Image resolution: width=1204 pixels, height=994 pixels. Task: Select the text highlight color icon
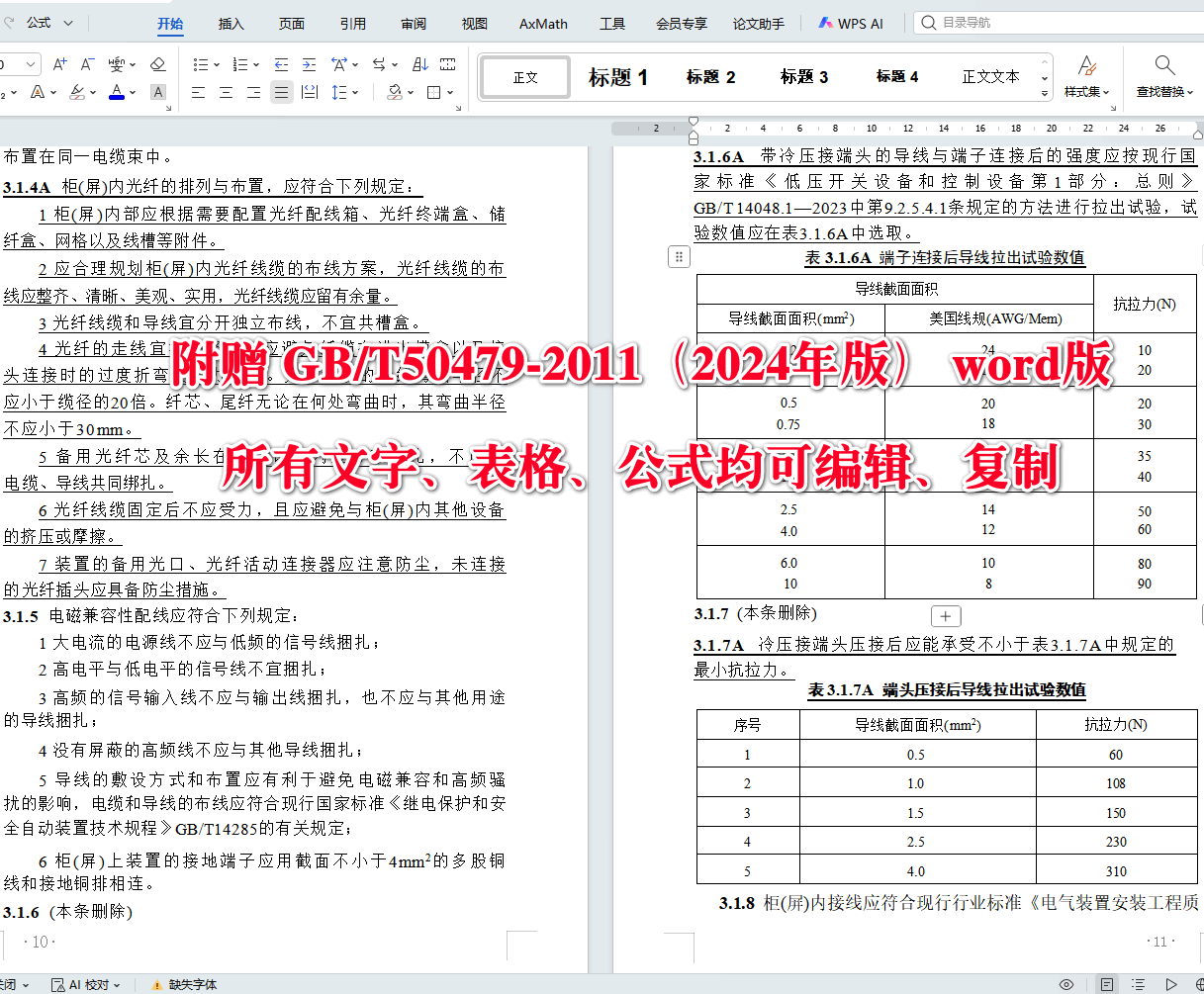pos(76,92)
